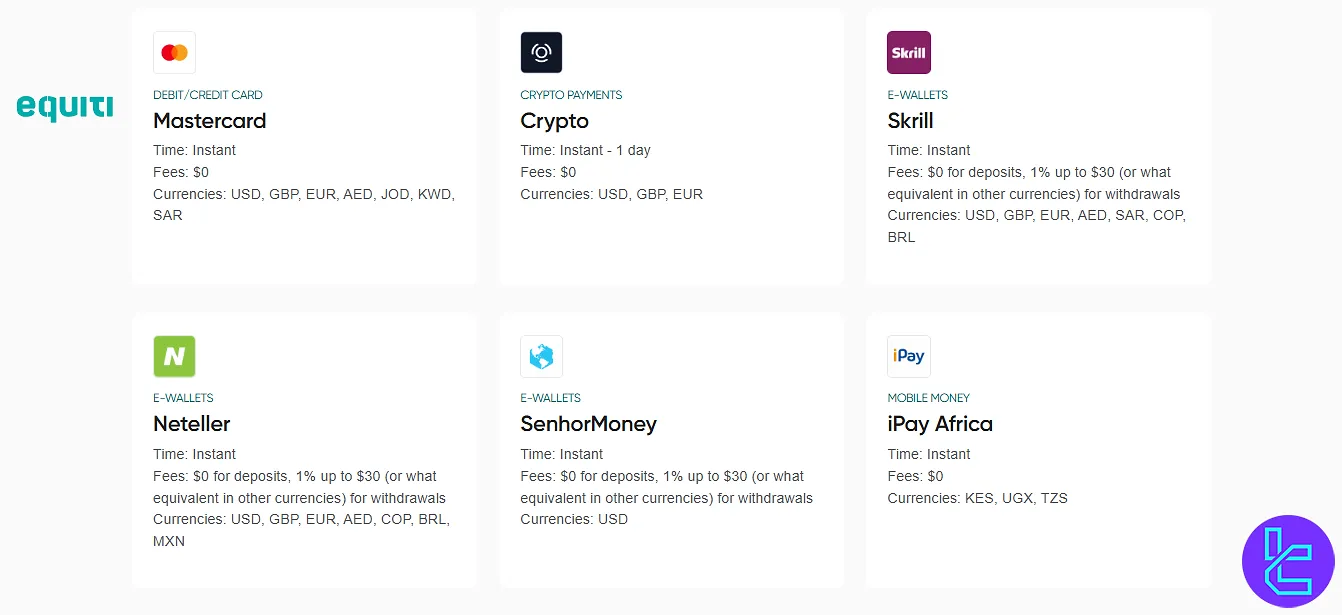Click the DEBIT/CREDIT CARD category label

[207, 94]
